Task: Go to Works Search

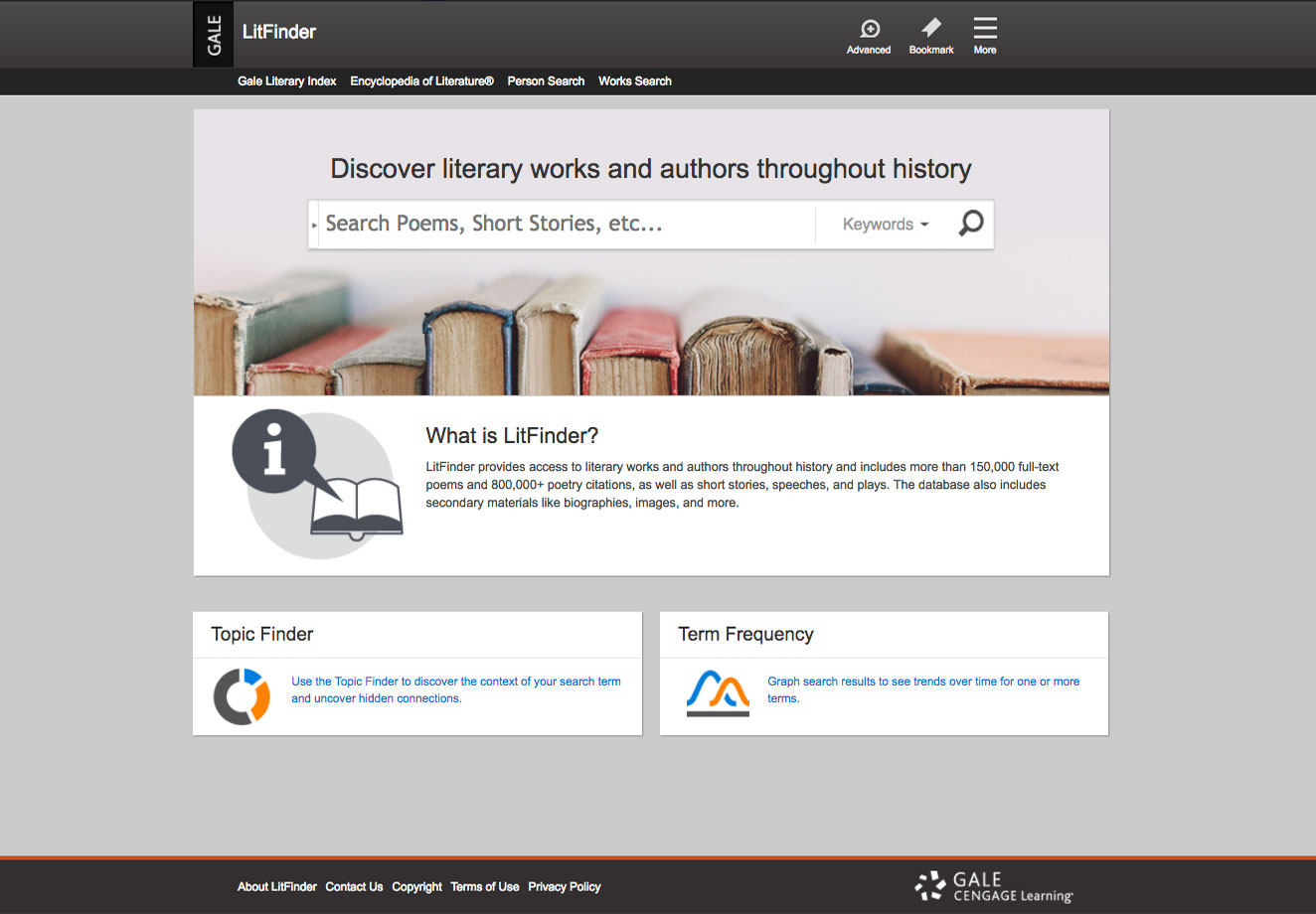Action: [635, 81]
